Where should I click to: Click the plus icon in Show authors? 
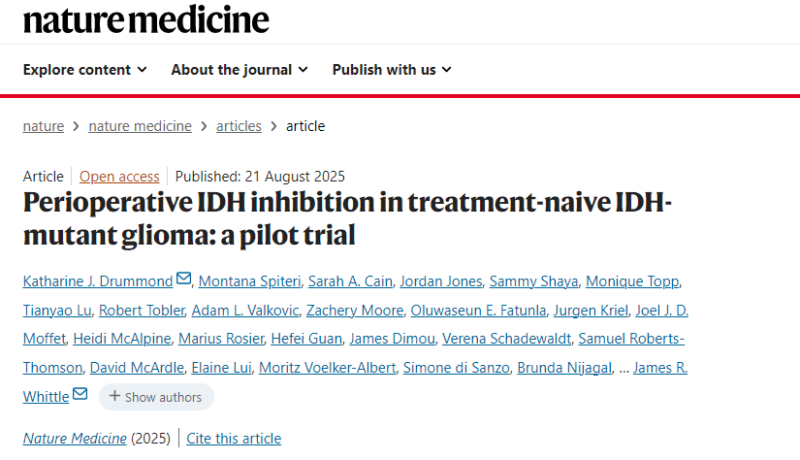click(115, 396)
